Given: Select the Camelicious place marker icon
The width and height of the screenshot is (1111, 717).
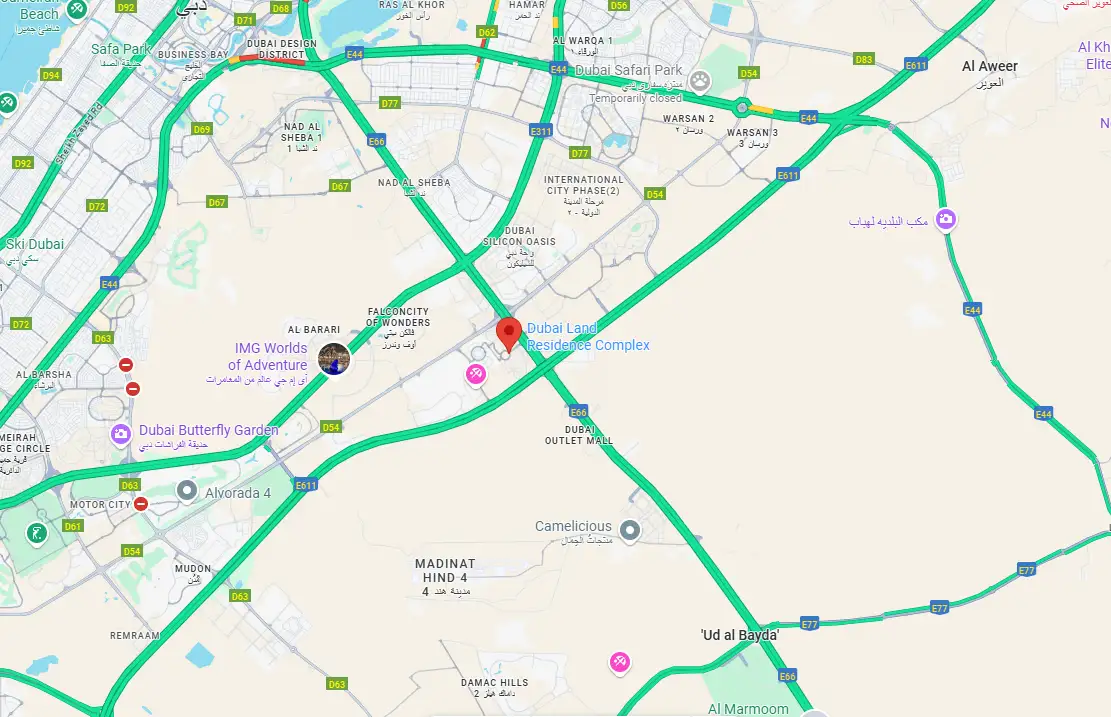Looking at the screenshot, I should tap(630, 529).
